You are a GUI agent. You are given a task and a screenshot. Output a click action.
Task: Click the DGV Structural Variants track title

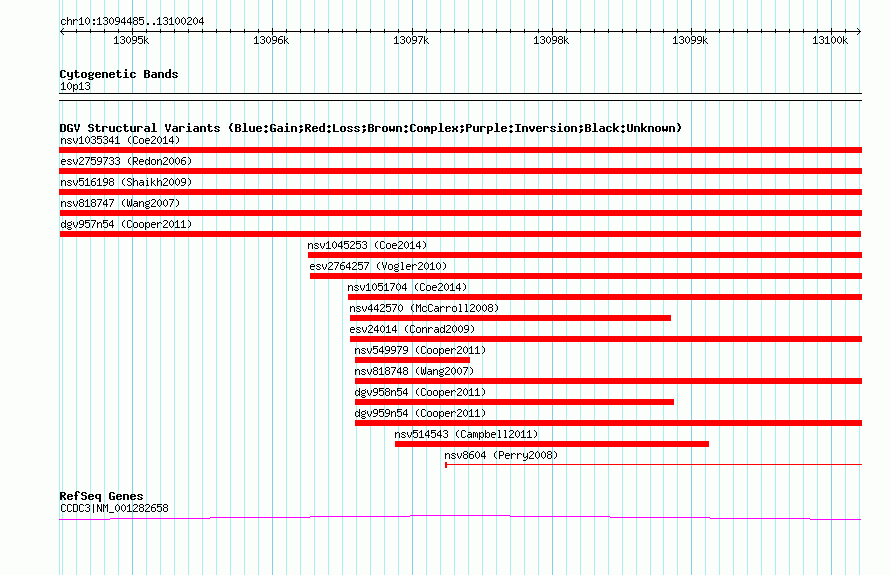371,128
